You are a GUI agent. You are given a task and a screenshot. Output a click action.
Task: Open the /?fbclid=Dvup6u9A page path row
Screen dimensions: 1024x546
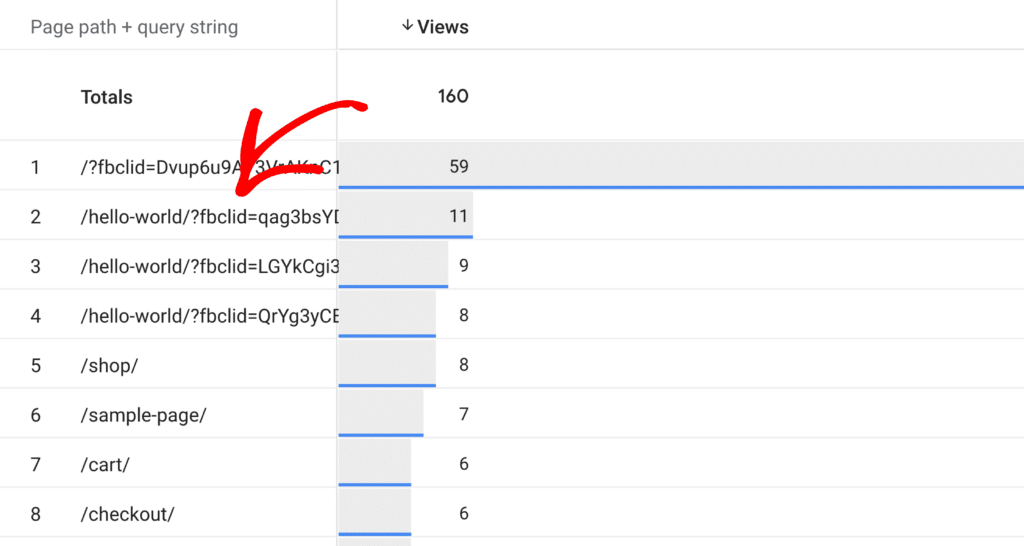coord(150,166)
